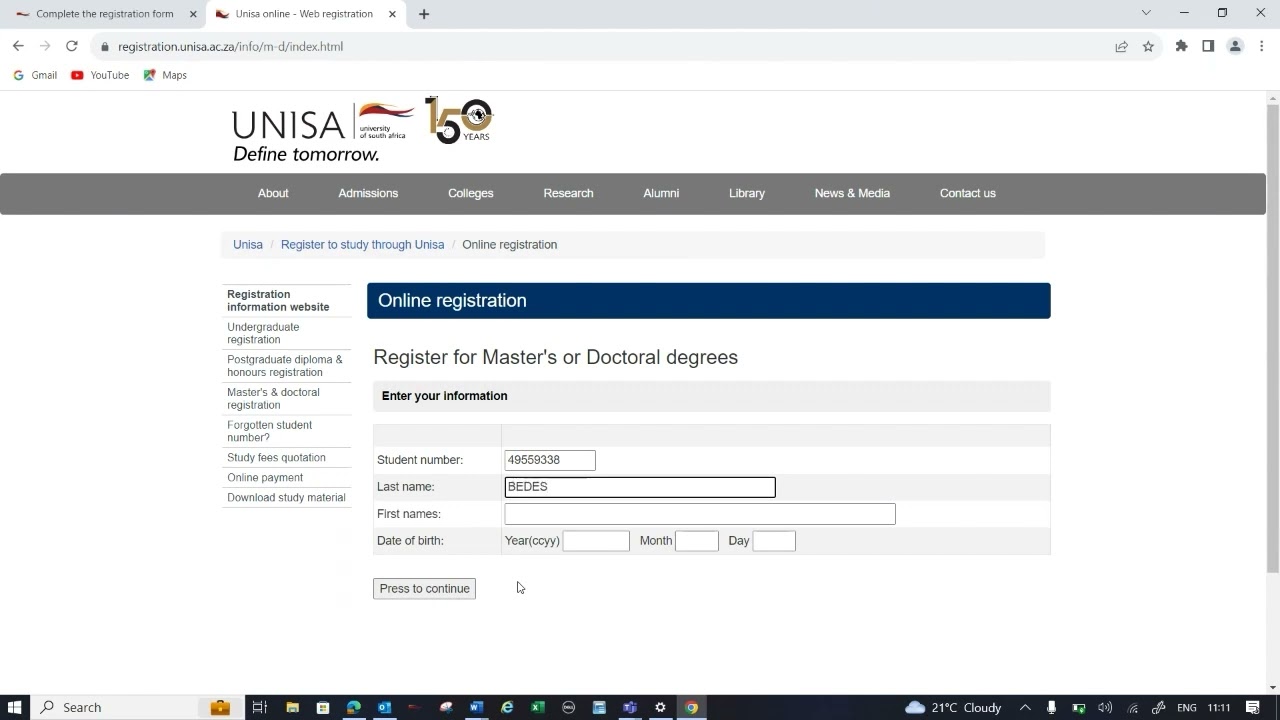Click the Share page icon in address bar
The image size is (1280, 720).
[1122, 46]
